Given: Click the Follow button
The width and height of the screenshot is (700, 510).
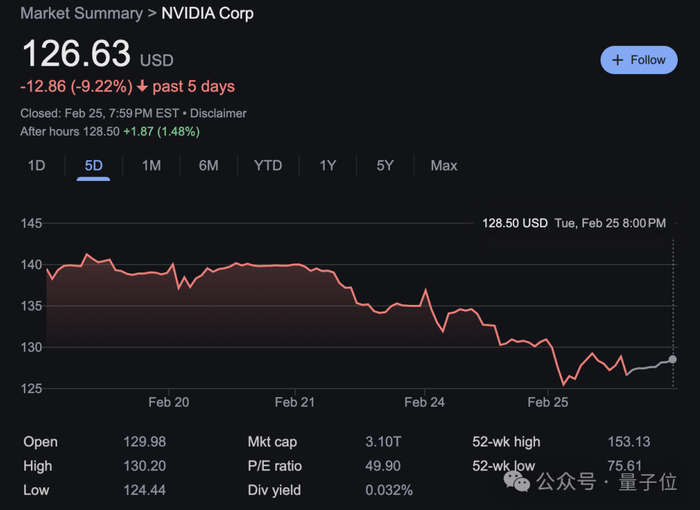Looking at the screenshot, I should 639,60.
